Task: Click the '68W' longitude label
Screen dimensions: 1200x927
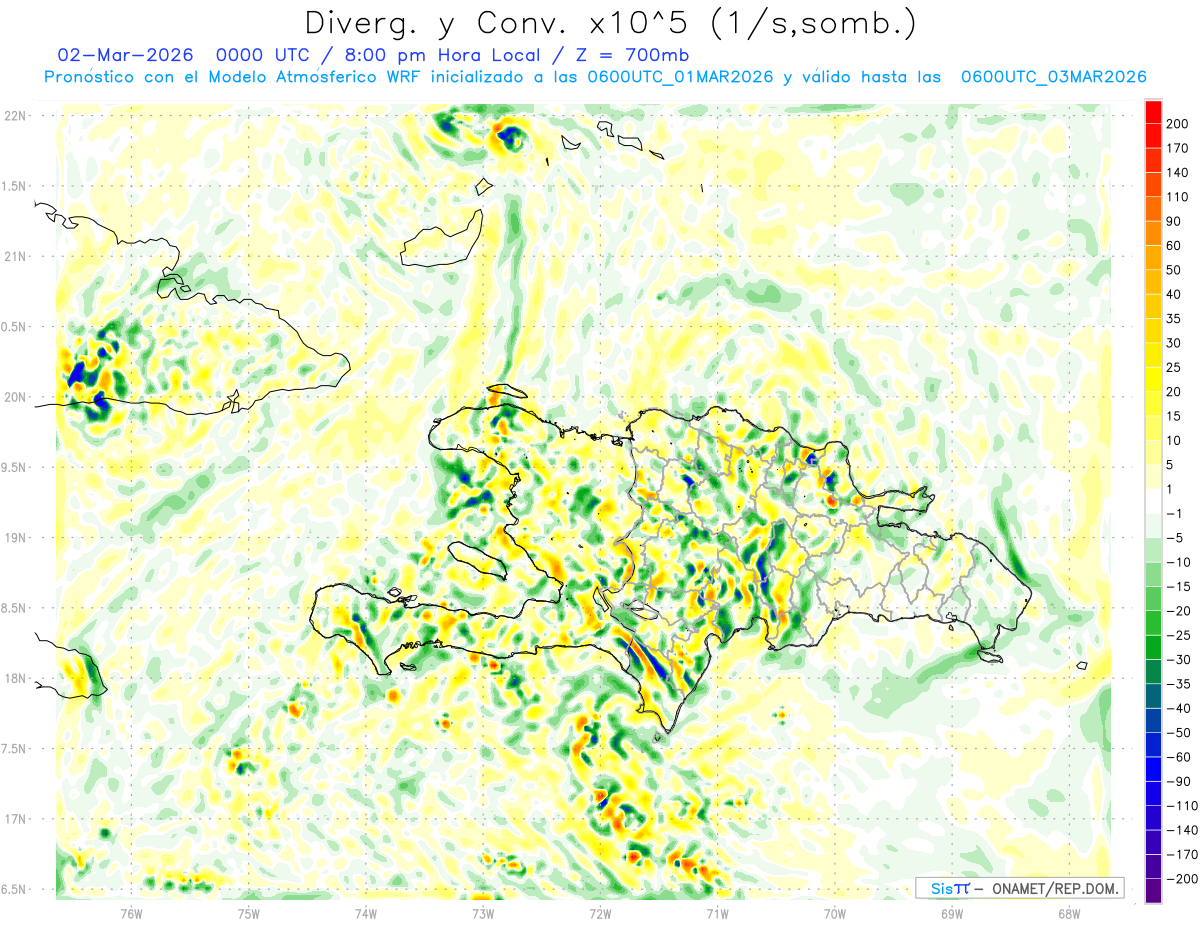Action: pos(1069,912)
